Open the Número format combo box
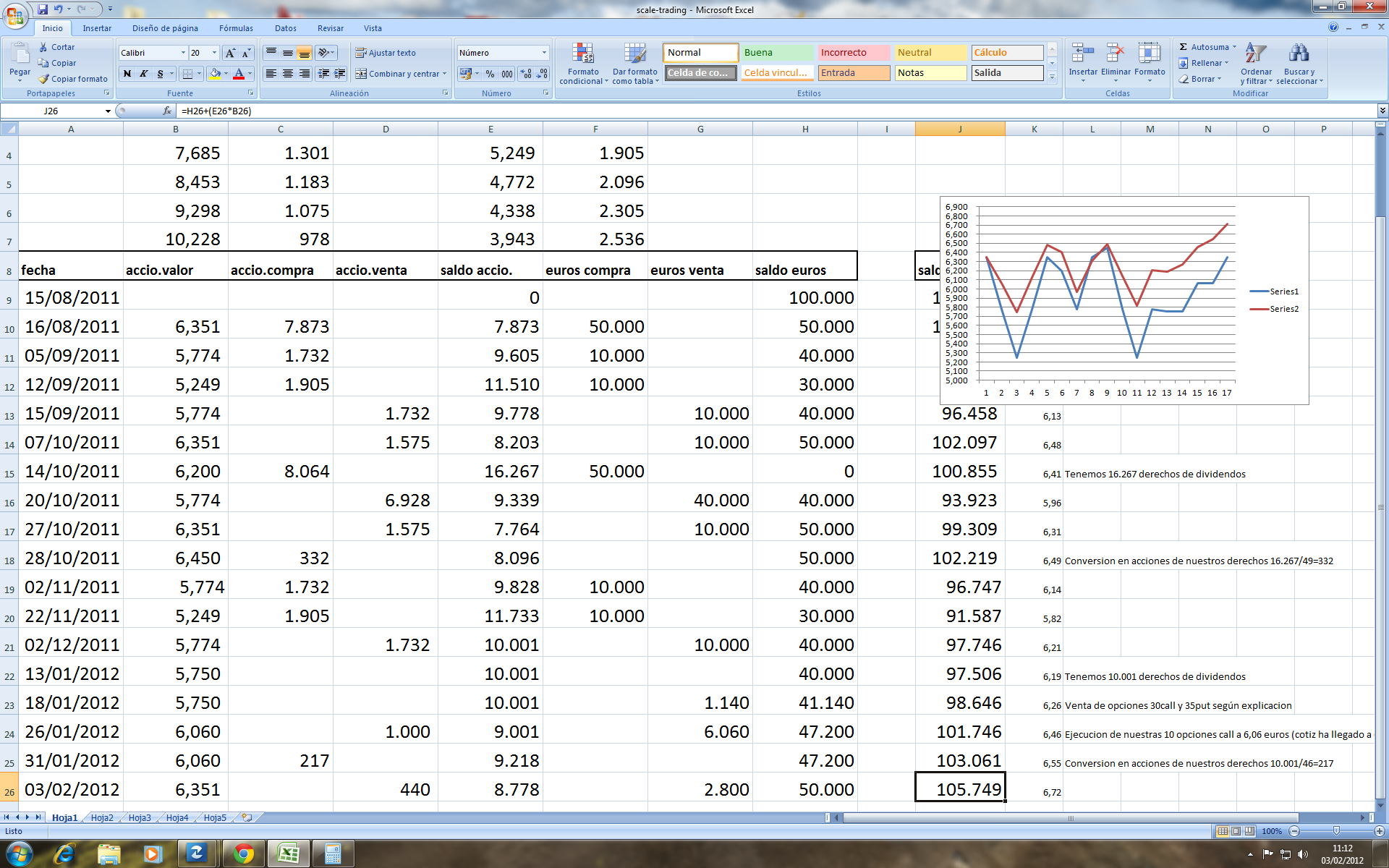 [544, 53]
